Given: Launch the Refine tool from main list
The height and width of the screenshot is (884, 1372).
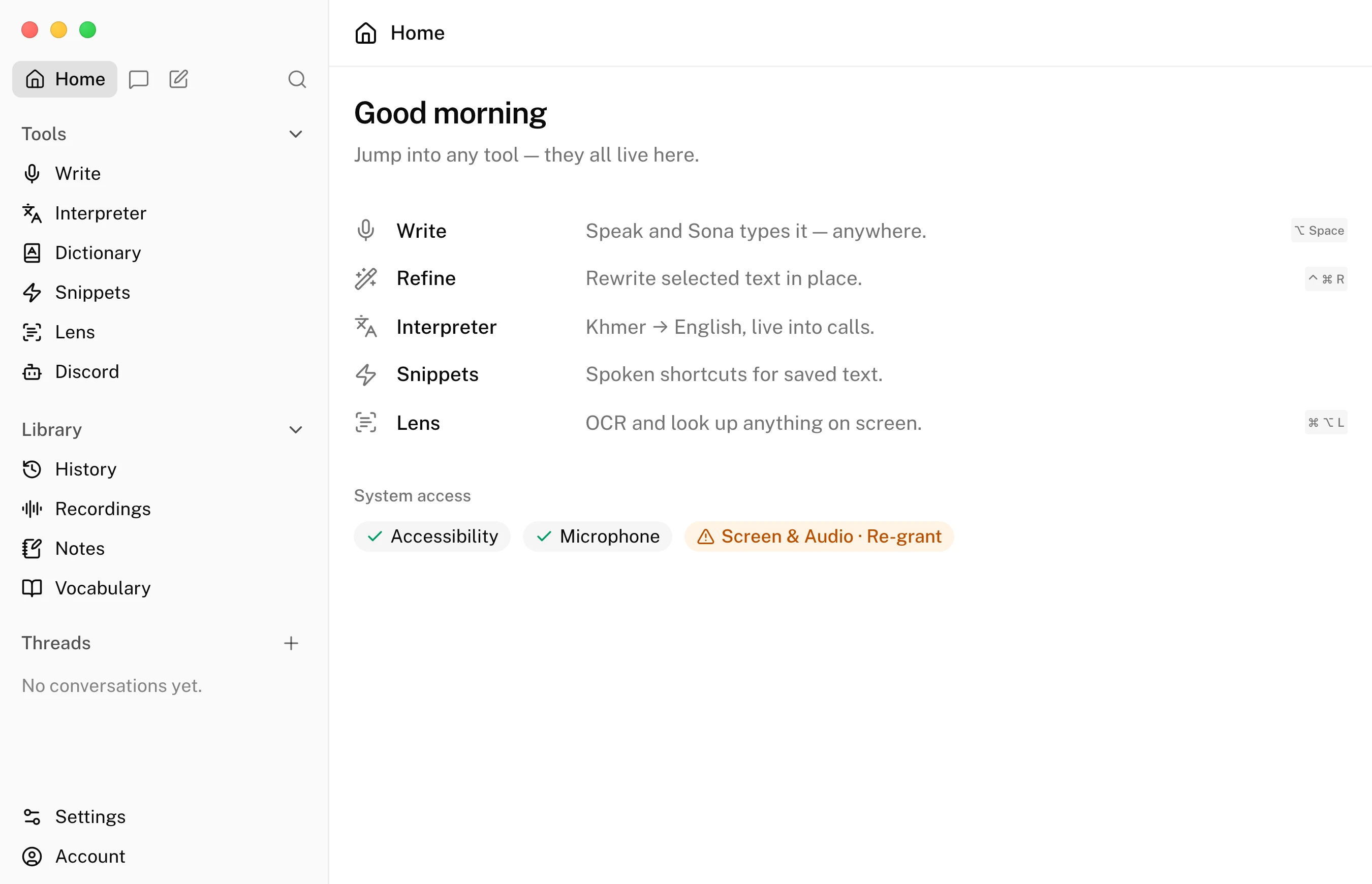Looking at the screenshot, I should click(x=850, y=278).
